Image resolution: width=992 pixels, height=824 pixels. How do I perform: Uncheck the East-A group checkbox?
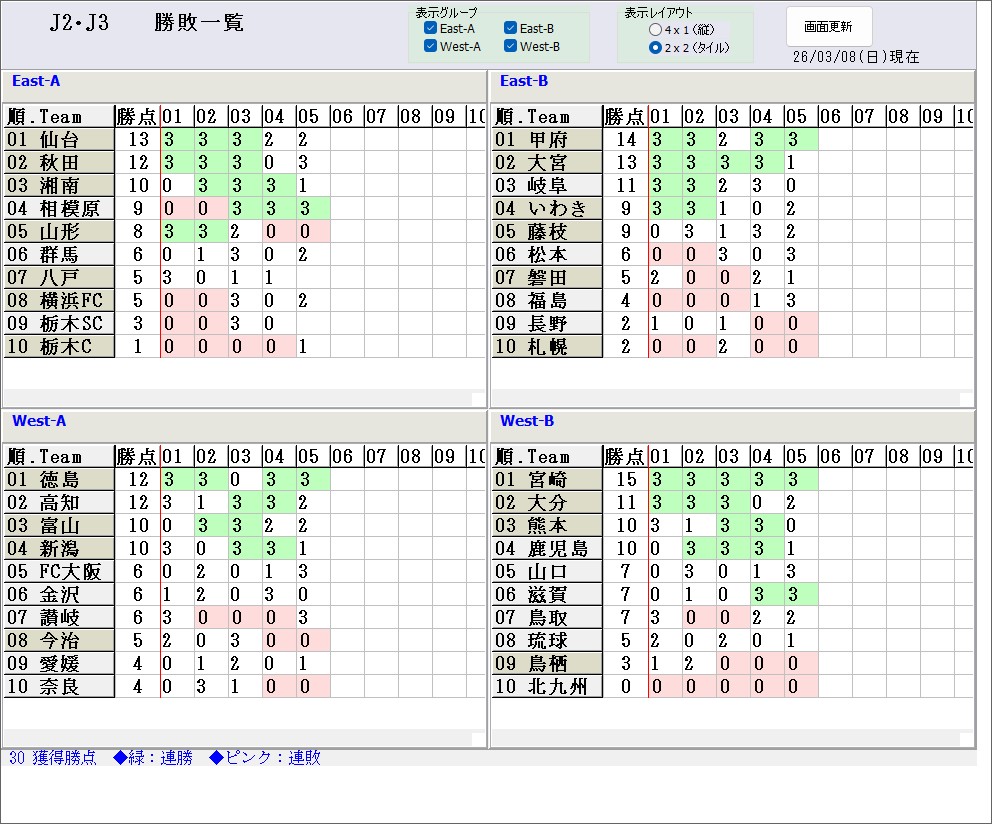click(431, 29)
